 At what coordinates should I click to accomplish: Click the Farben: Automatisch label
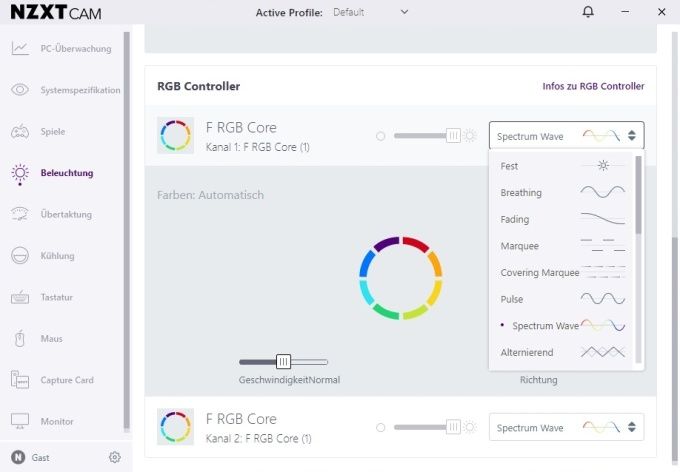tap(210, 195)
